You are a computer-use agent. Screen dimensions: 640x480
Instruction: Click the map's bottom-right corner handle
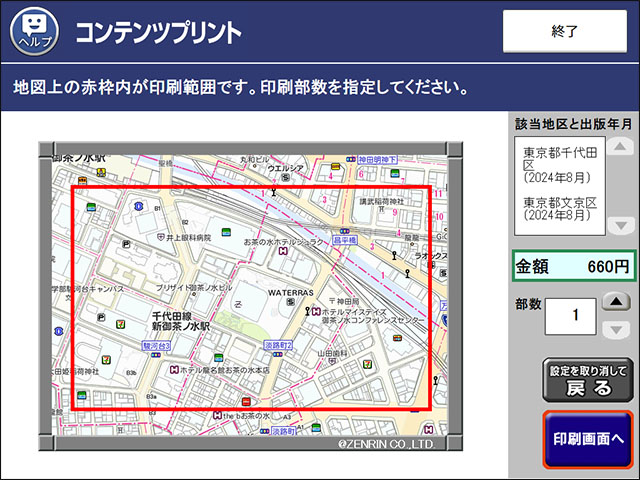point(455,443)
